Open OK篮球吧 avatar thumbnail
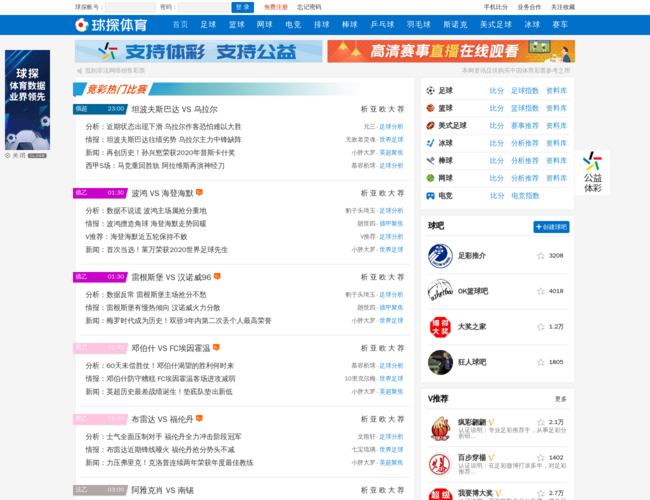 click(440, 291)
